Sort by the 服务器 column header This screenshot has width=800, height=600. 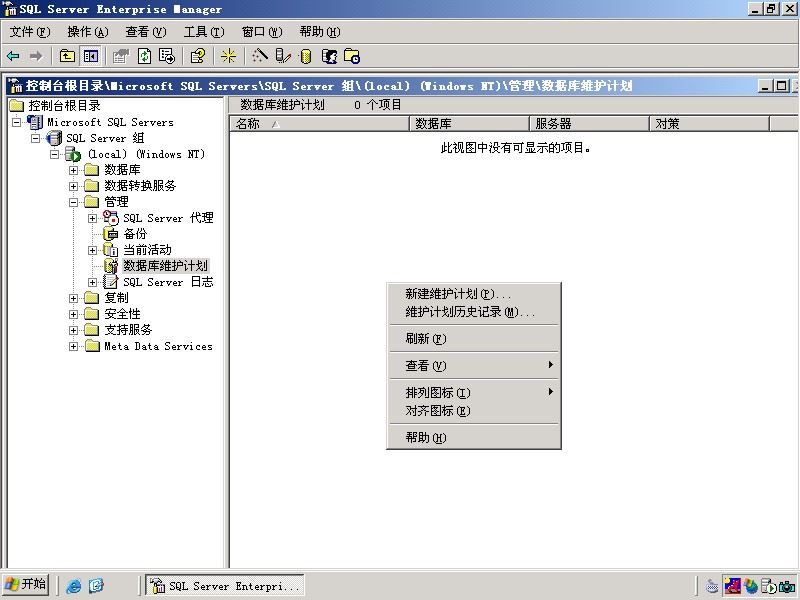pyautogui.click(x=589, y=123)
